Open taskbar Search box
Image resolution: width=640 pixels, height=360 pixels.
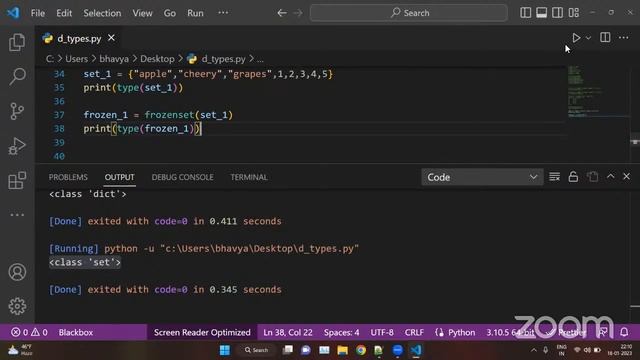pyautogui.click(x=256, y=350)
